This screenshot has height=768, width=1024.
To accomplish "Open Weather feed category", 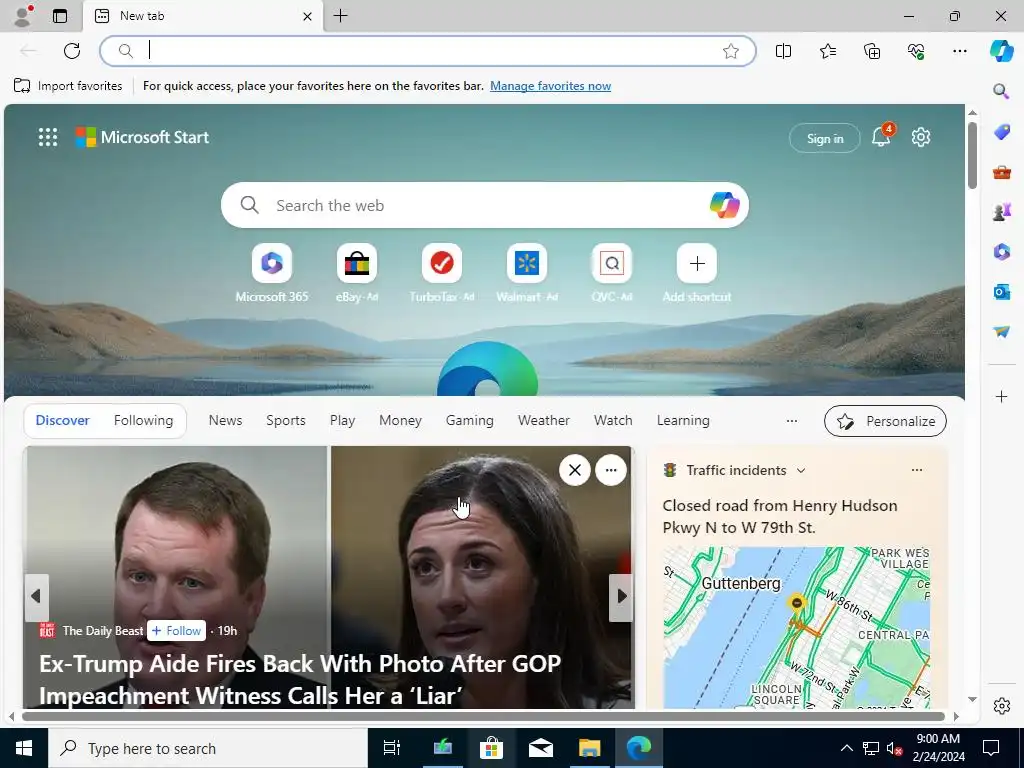I will [x=543, y=421].
